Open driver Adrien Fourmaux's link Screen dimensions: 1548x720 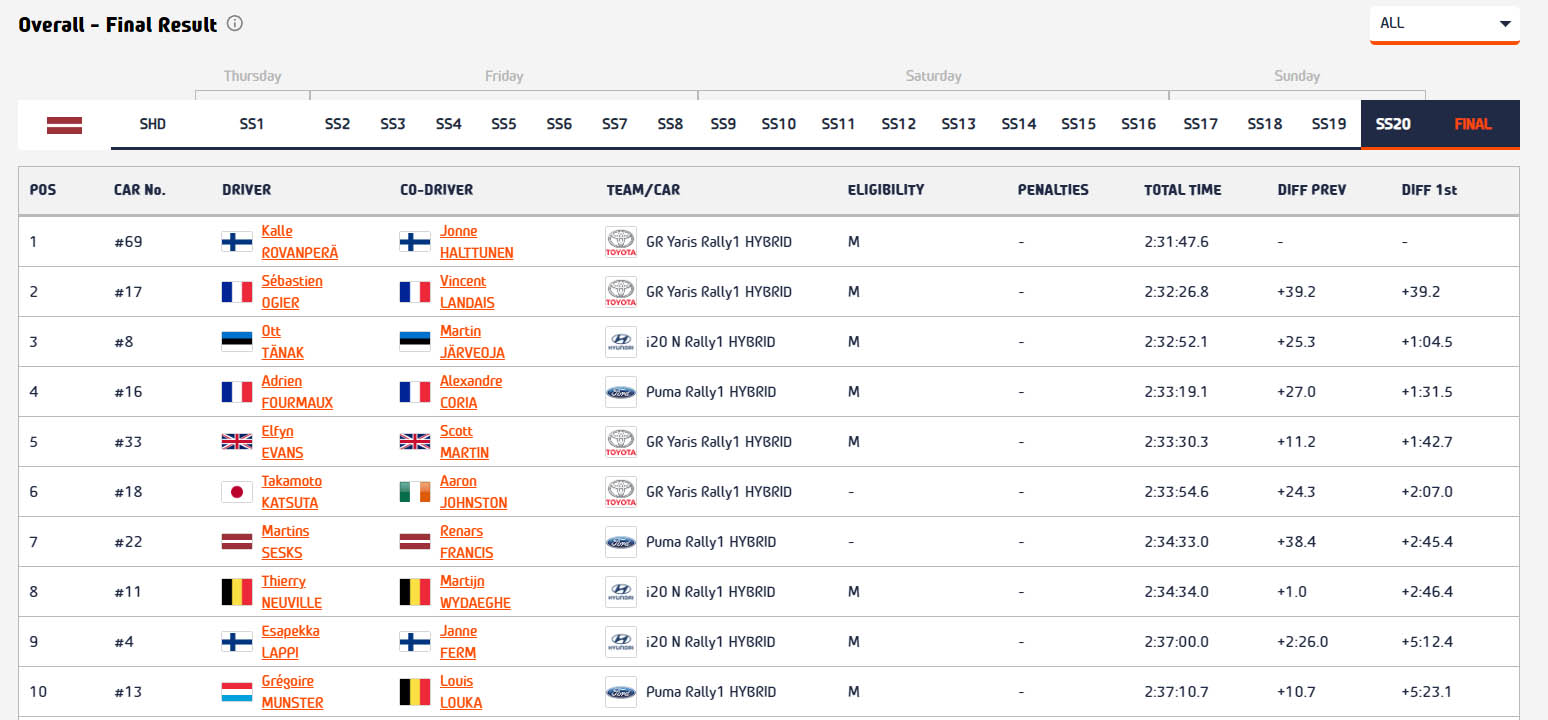tap(297, 392)
